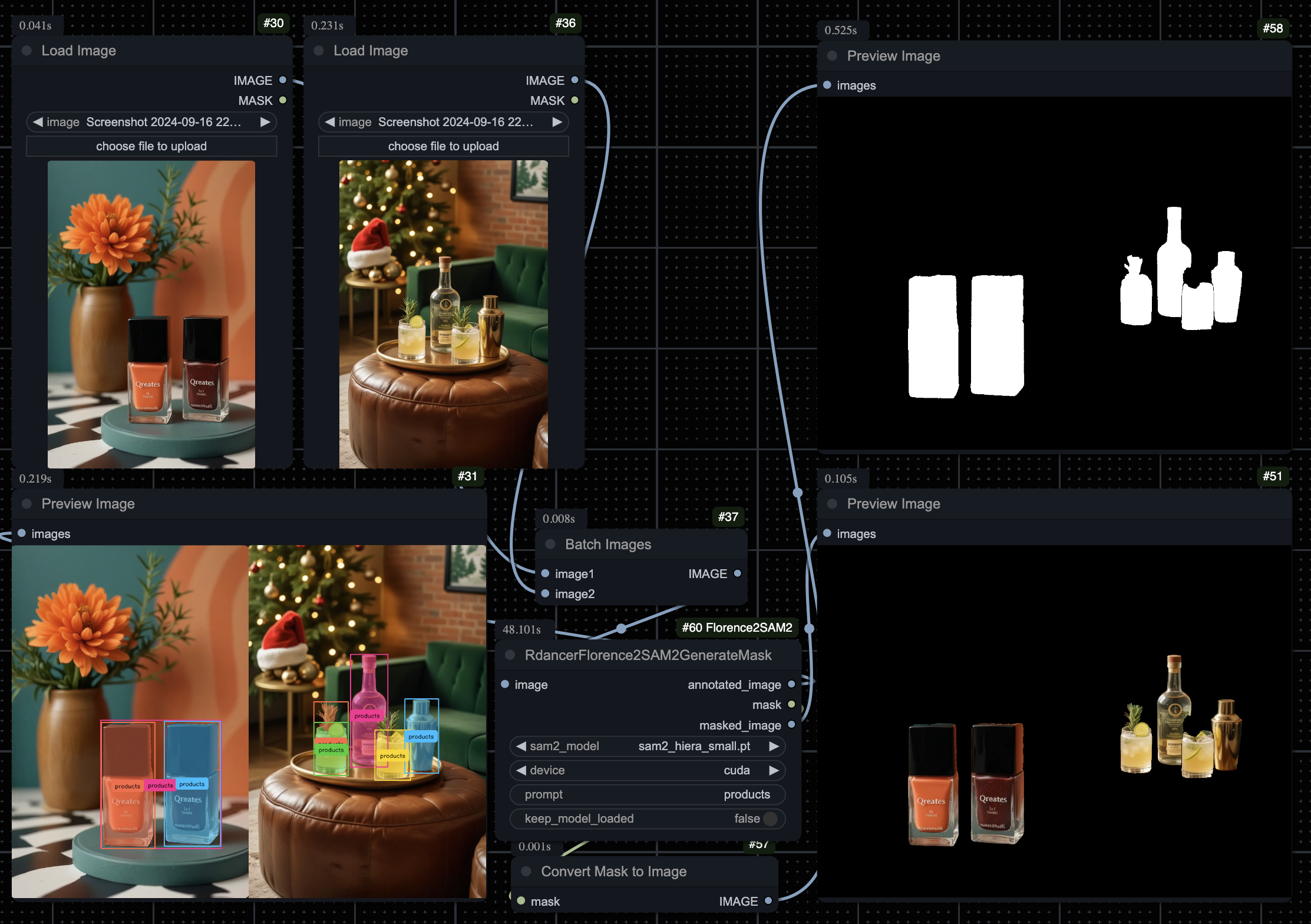Collapse Preview Image #31 node dot
The width and height of the screenshot is (1311, 924).
point(27,504)
